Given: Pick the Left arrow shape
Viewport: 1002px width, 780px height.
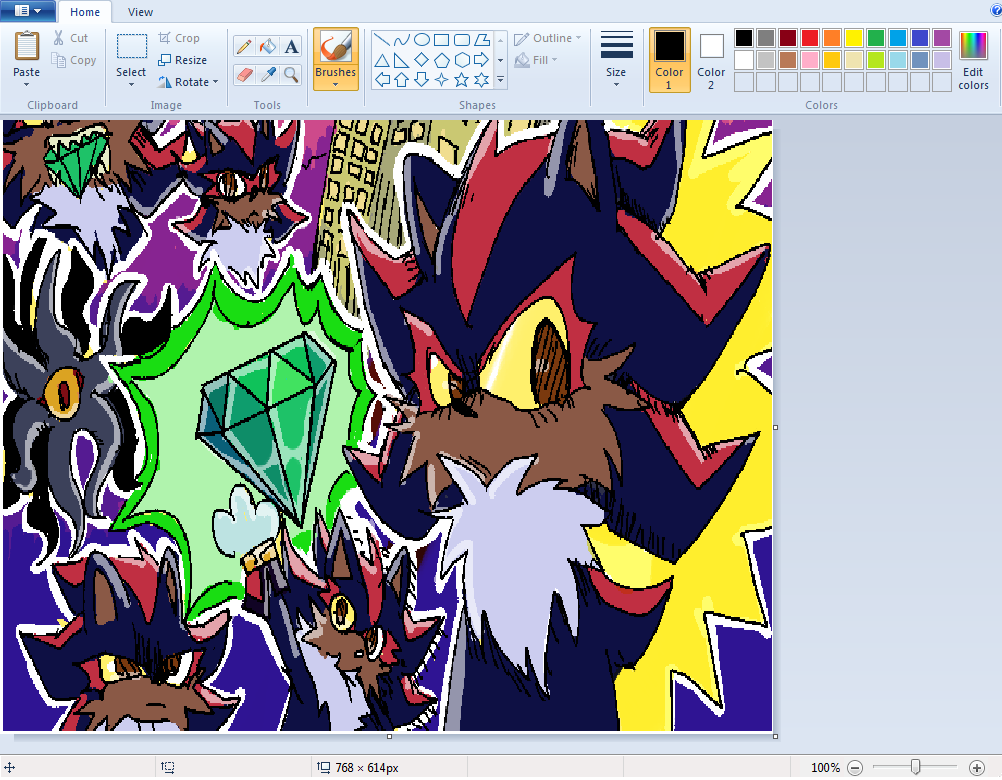Looking at the screenshot, I should coord(382,80).
